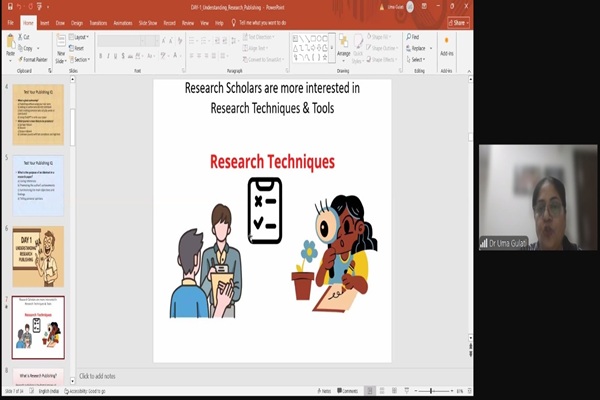The image size is (600, 400).
Task: Click the Share button at top right
Action: (x=460, y=20)
